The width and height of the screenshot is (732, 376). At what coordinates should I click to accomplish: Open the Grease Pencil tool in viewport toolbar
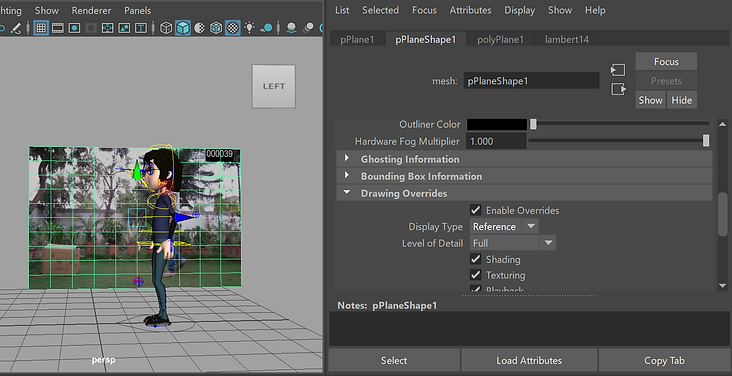15,28
